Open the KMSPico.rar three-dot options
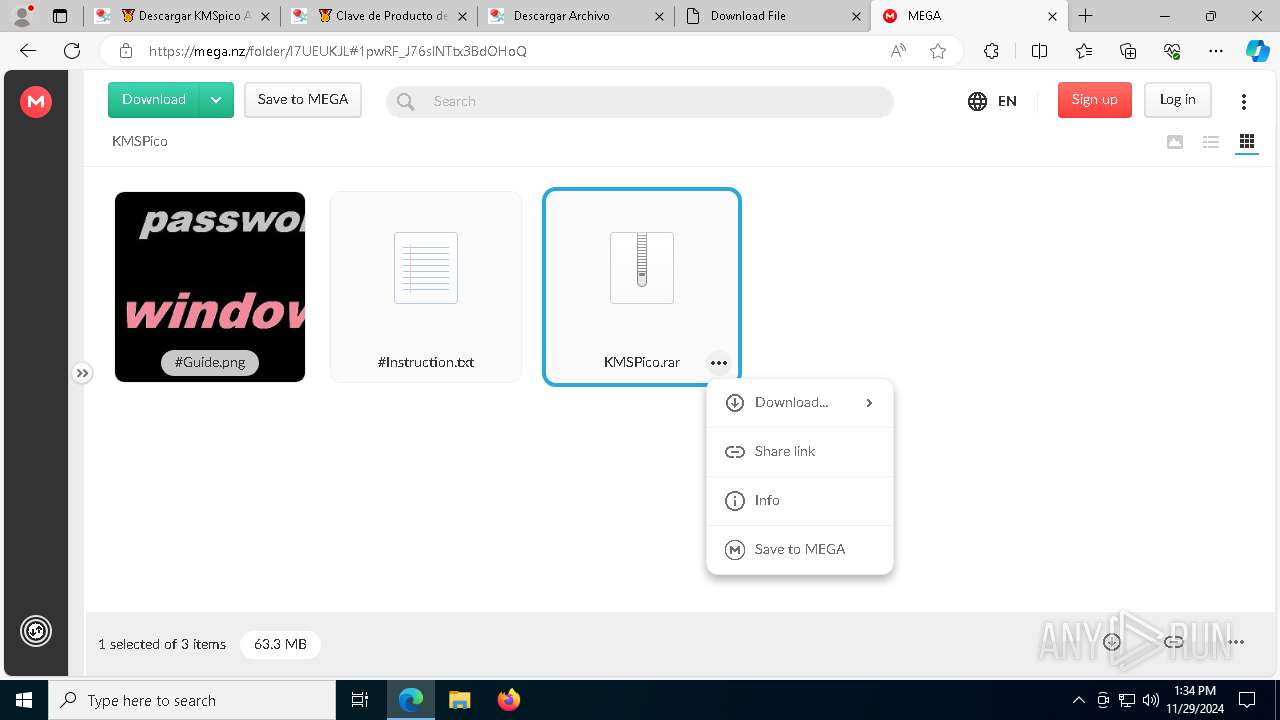The image size is (1280, 720). point(718,363)
